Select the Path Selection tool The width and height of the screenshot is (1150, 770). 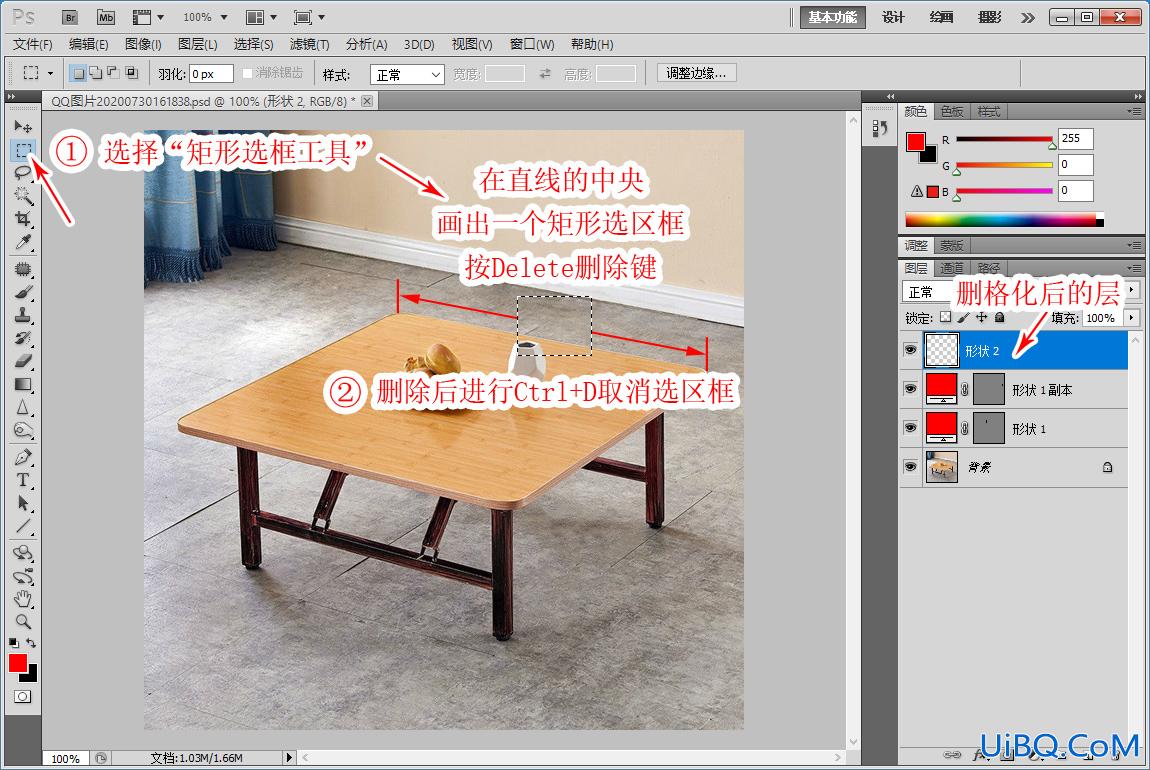23,503
